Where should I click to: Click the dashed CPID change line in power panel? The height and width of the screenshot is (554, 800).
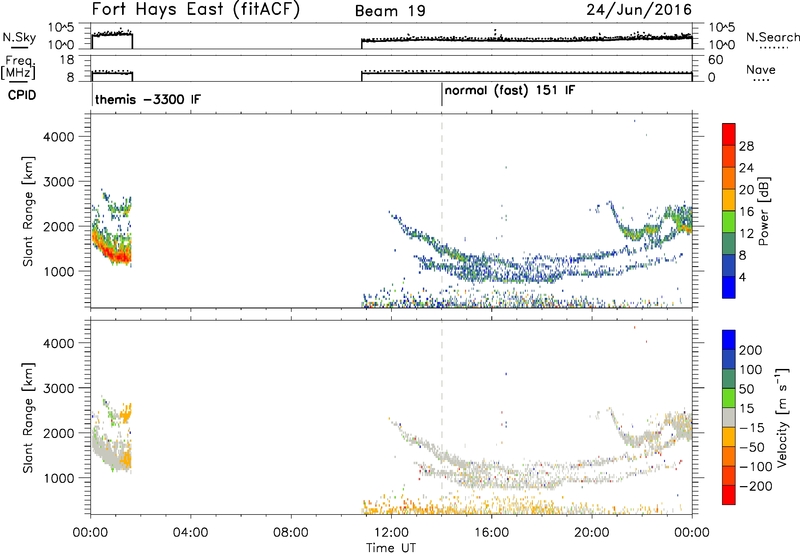pos(442,211)
